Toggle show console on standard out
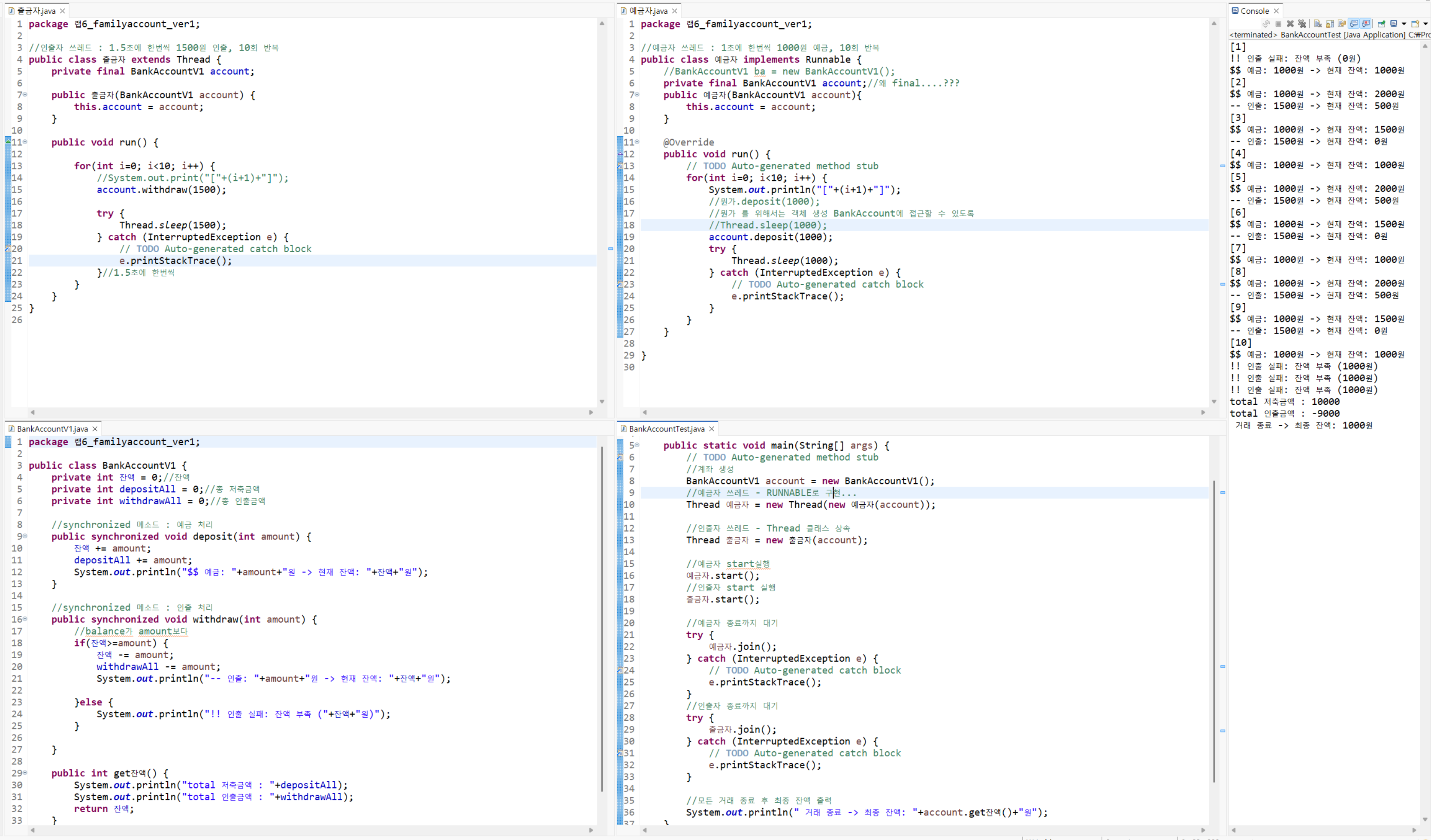 tap(1354, 24)
